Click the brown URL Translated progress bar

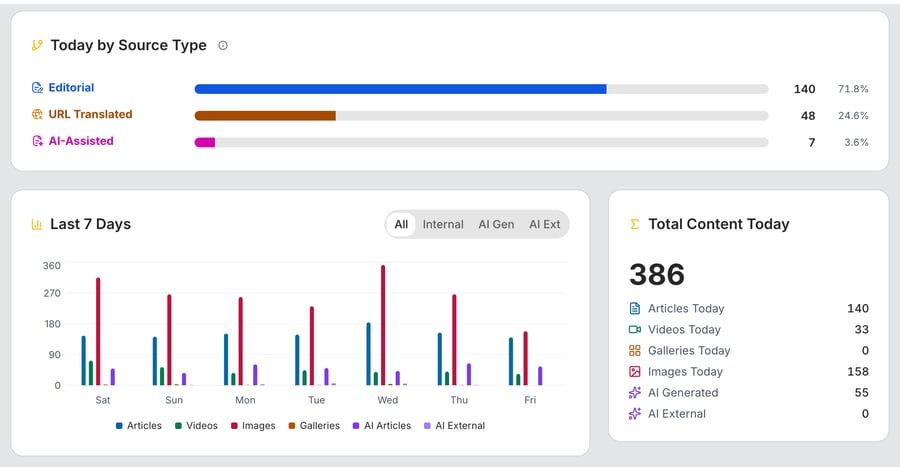click(265, 116)
